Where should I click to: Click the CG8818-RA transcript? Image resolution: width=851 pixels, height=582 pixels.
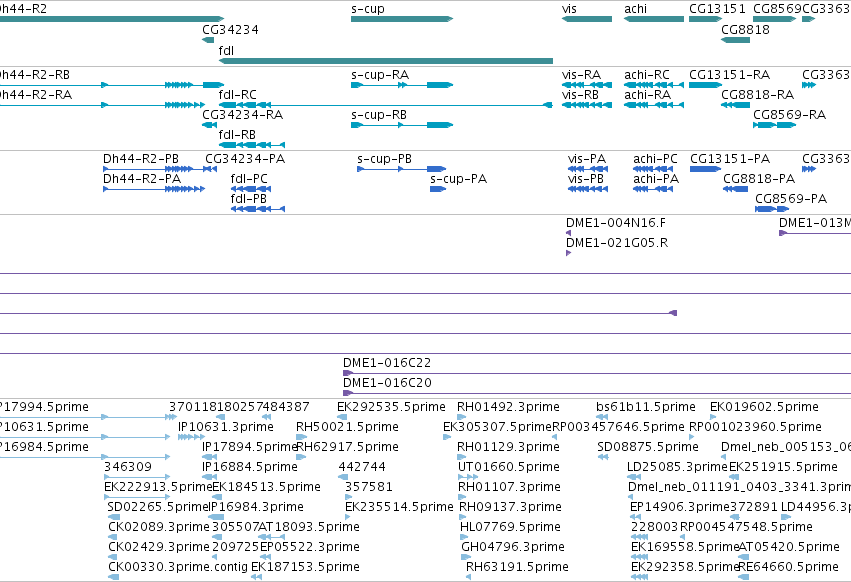(x=735, y=105)
